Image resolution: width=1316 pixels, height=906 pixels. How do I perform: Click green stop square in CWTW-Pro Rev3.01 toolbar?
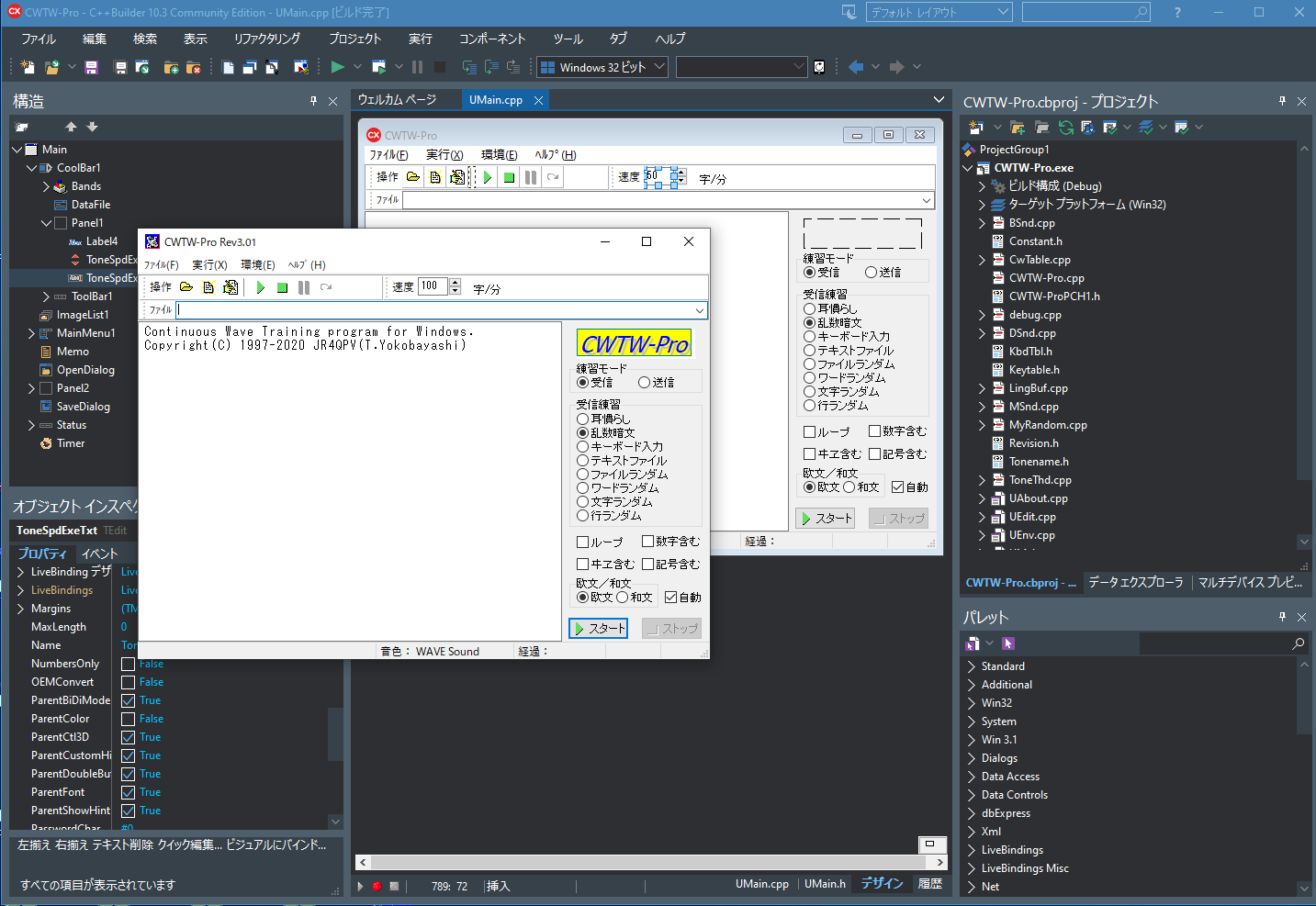tap(282, 287)
